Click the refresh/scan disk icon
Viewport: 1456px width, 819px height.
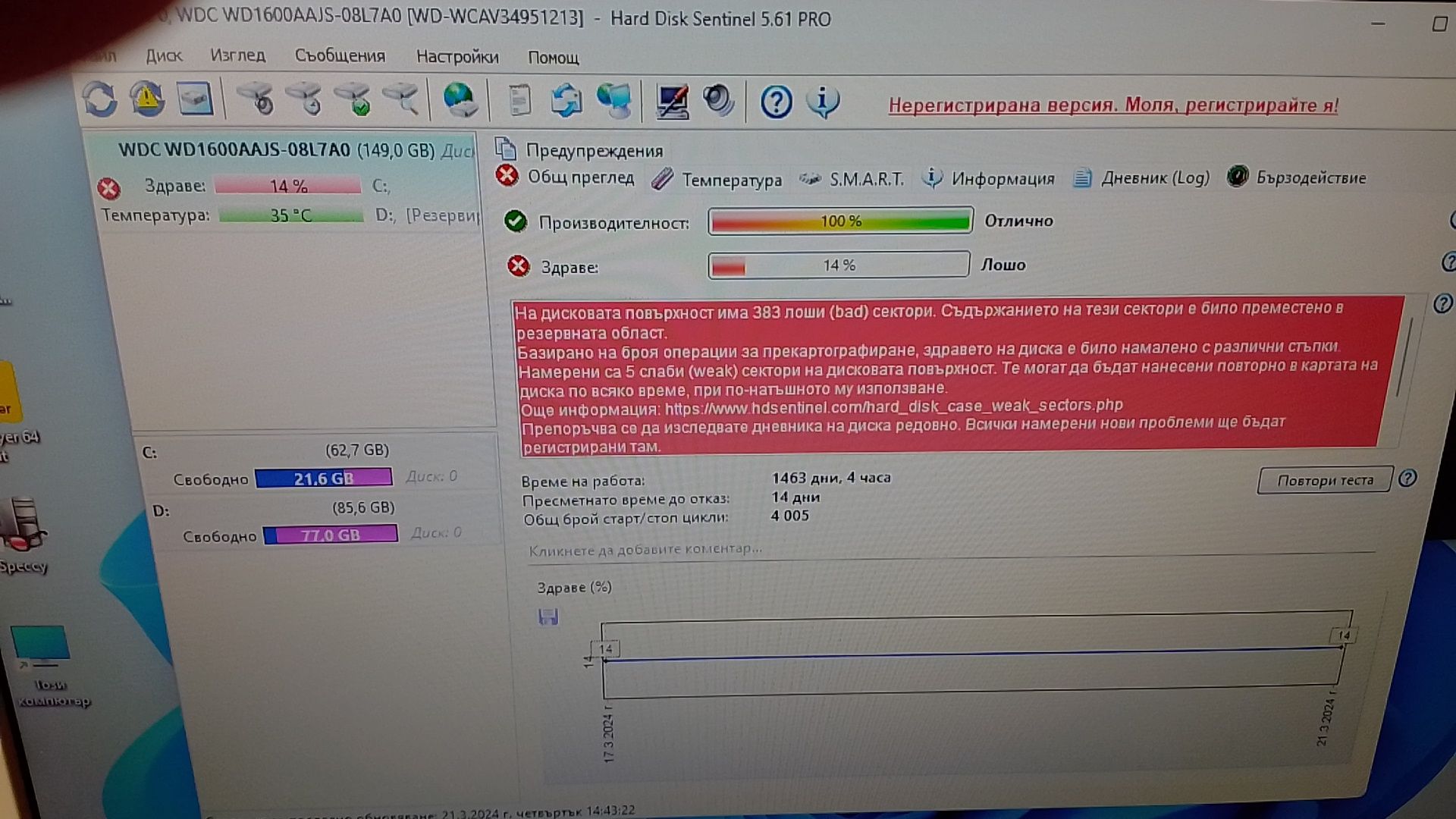click(x=100, y=100)
